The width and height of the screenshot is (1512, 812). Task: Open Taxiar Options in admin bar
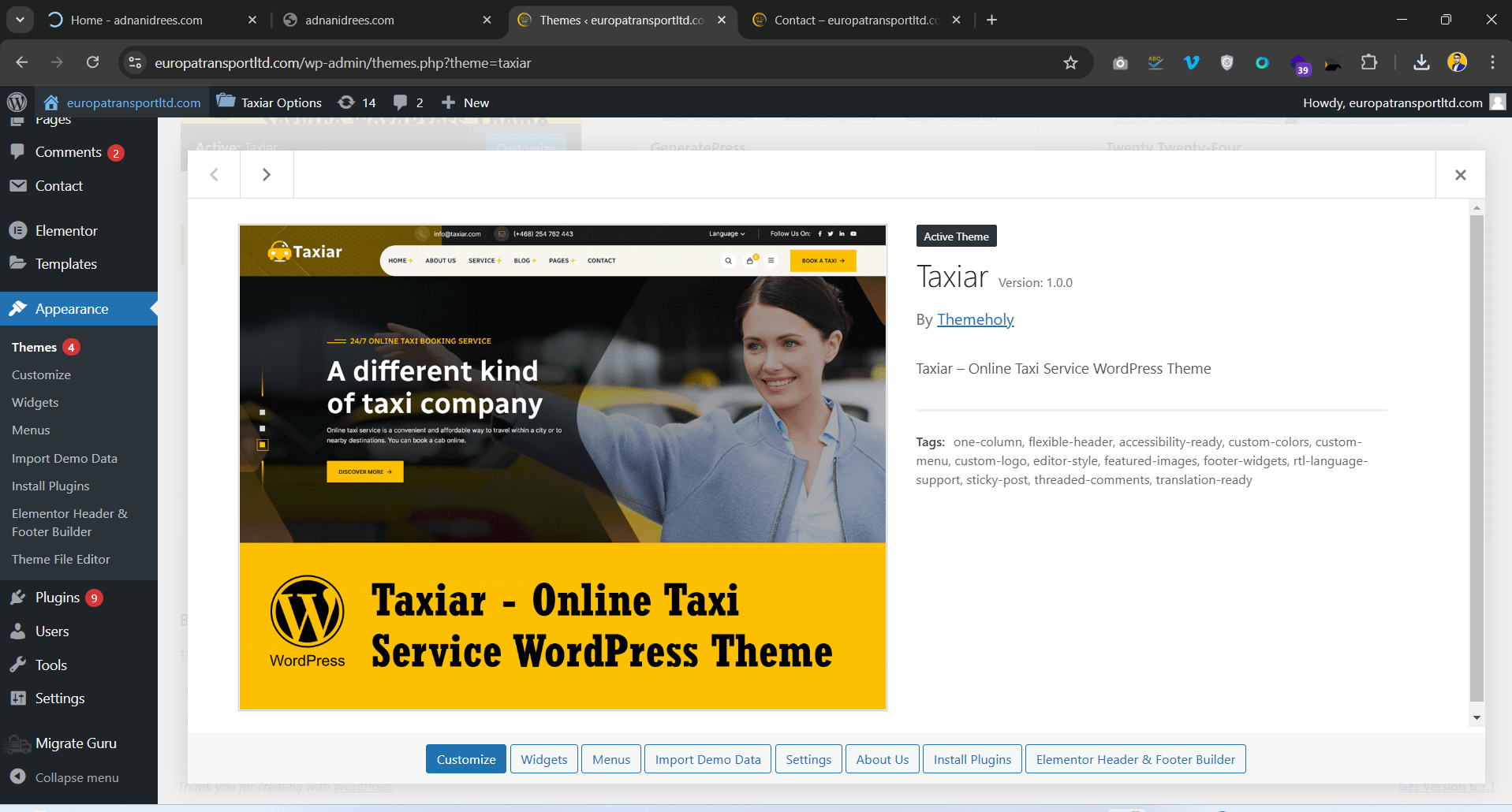pos(270,102)
